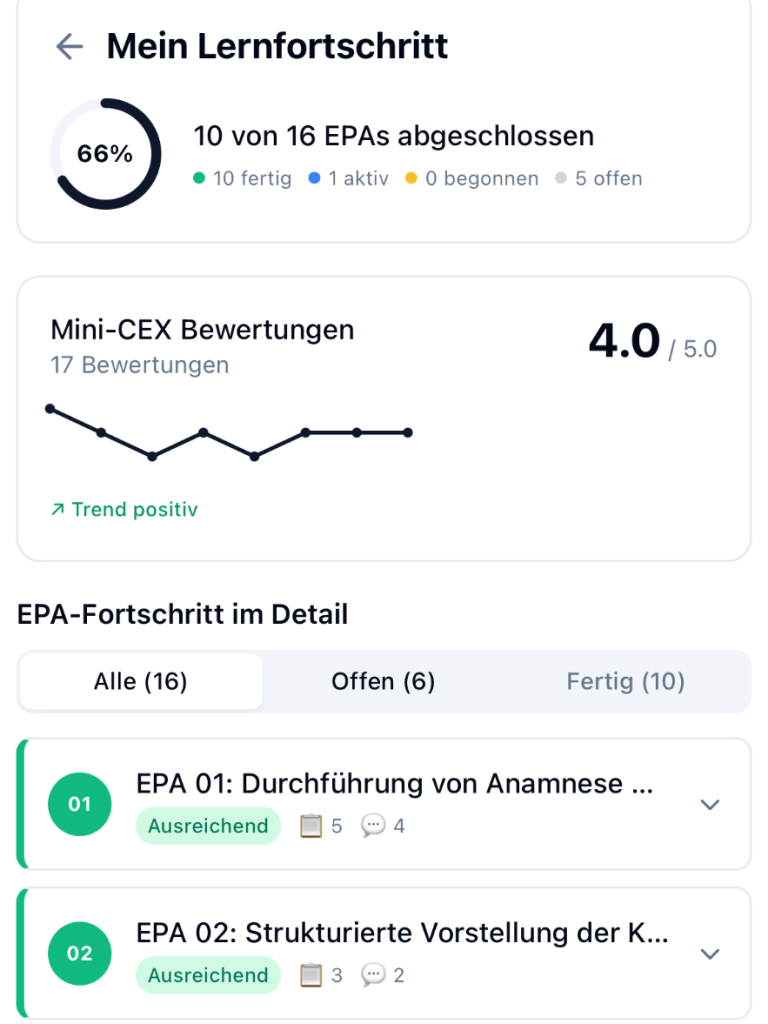The image size is (768, 1024).
Task: Tap the back arrow next to Mein Lernfortschritt
Action: pyautogui.click(x=69, y=46)
